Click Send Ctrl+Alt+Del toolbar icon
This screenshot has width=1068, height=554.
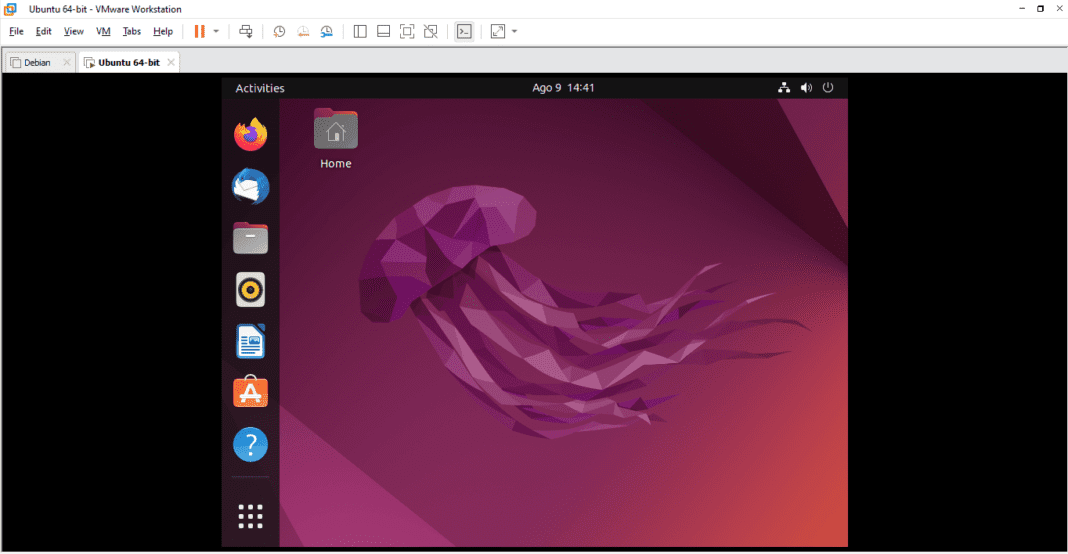click(246, 31)
